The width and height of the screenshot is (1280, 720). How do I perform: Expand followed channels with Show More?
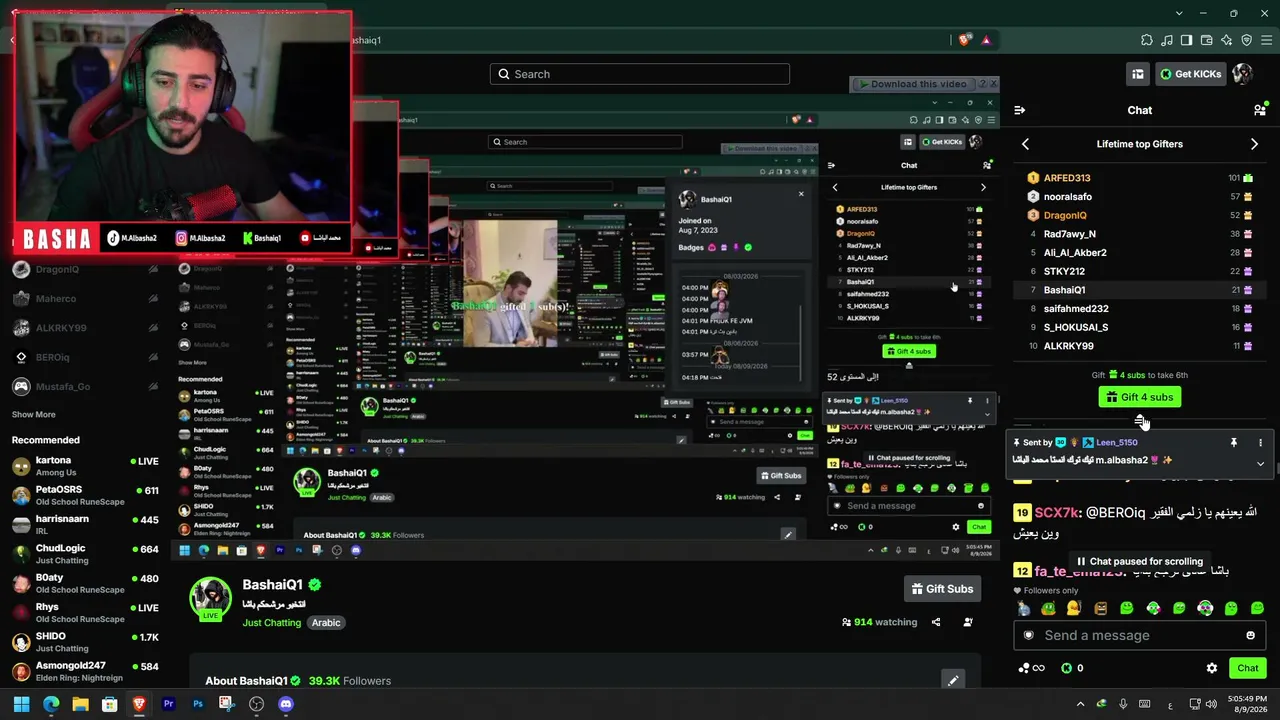tap(34, 414)
